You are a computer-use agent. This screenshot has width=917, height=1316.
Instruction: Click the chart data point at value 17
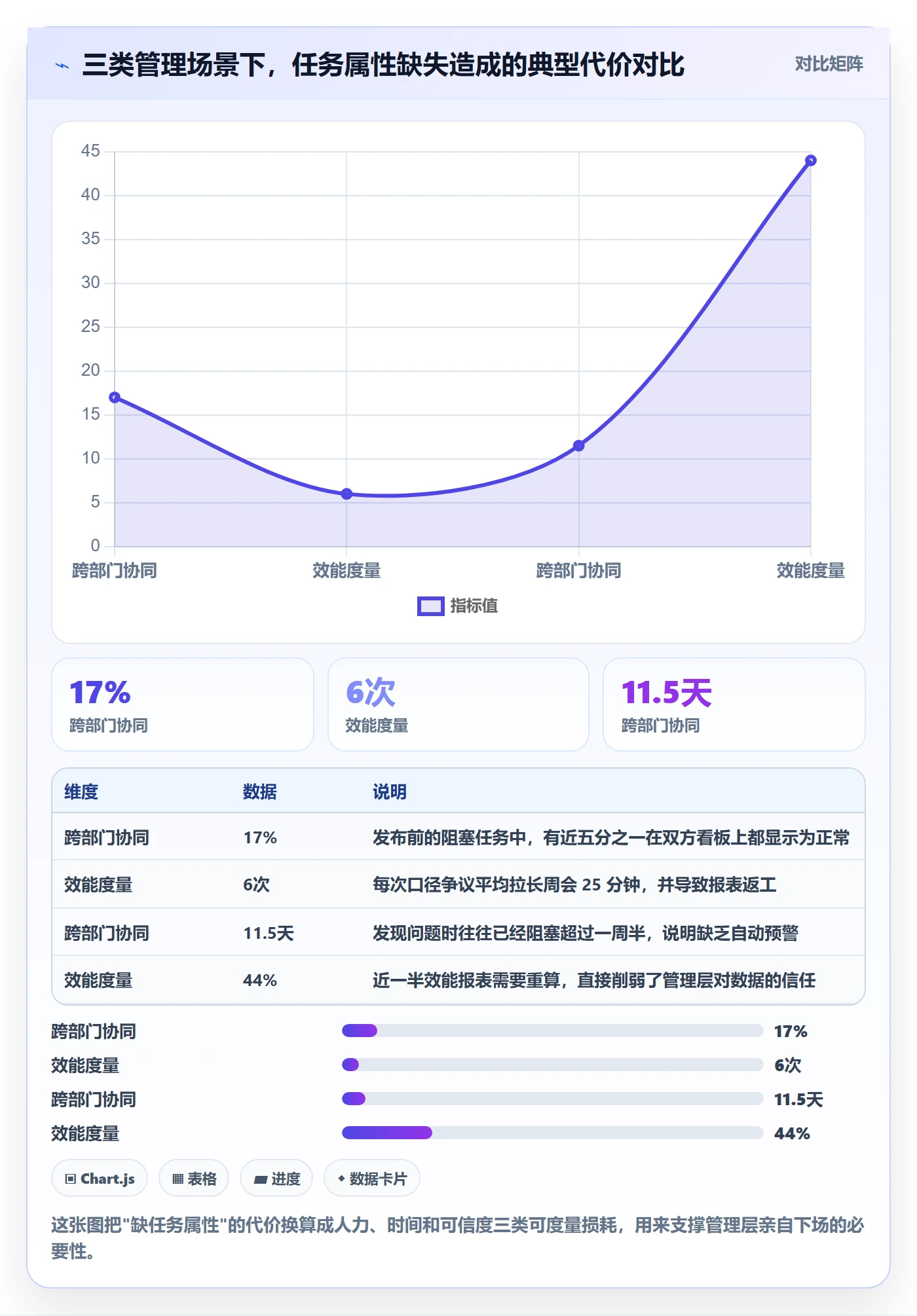point(115,397)
